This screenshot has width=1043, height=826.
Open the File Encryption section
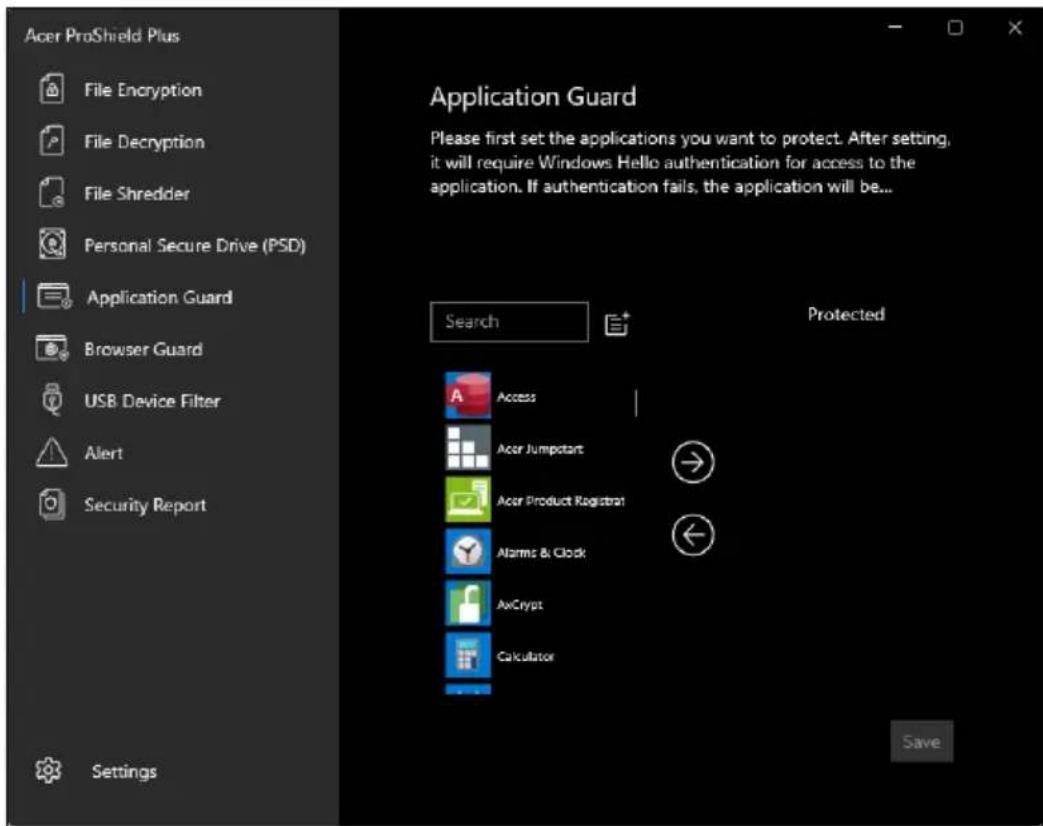tap(143, 90)
